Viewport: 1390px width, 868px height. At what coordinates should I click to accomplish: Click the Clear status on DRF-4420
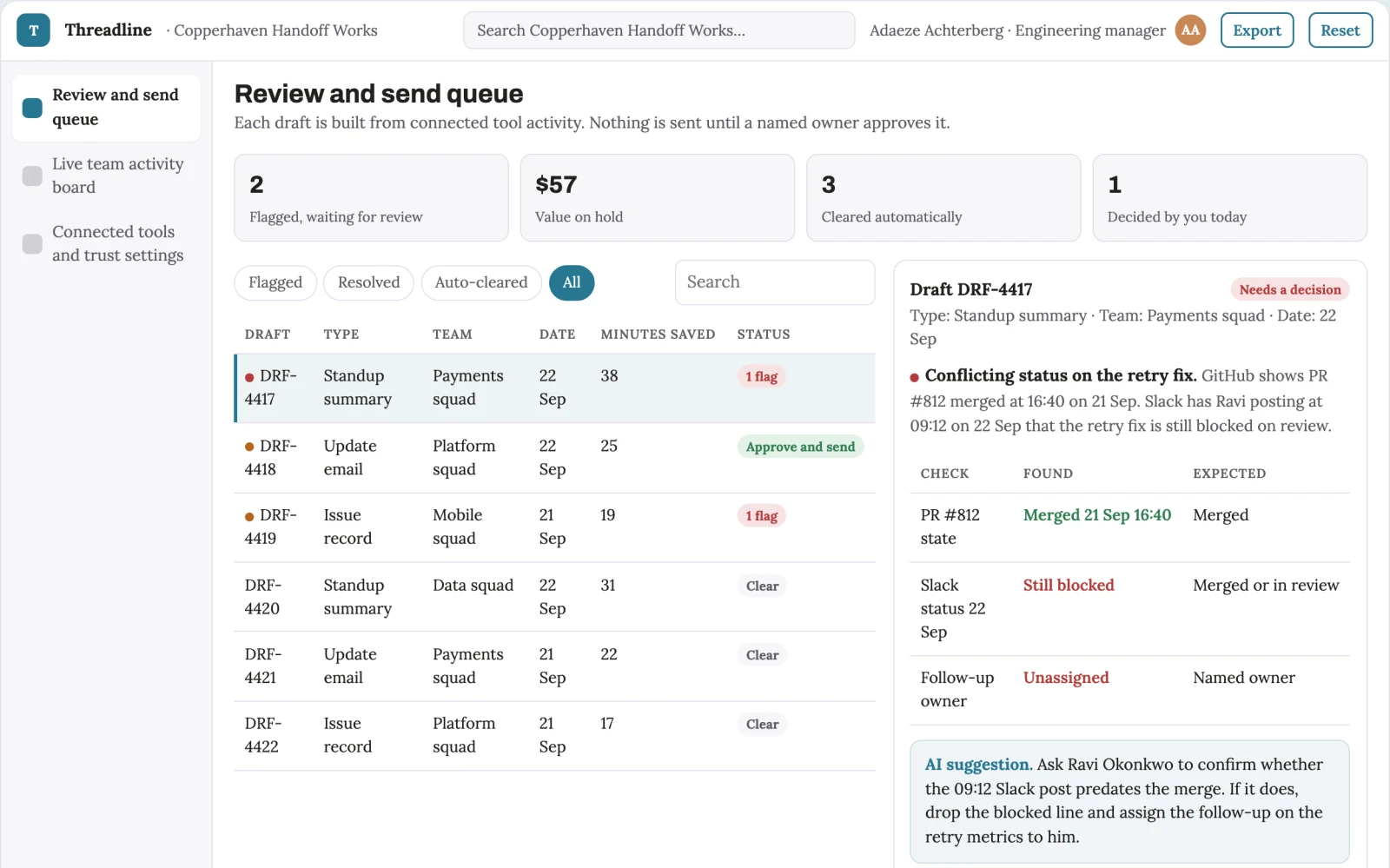[762, 586]
